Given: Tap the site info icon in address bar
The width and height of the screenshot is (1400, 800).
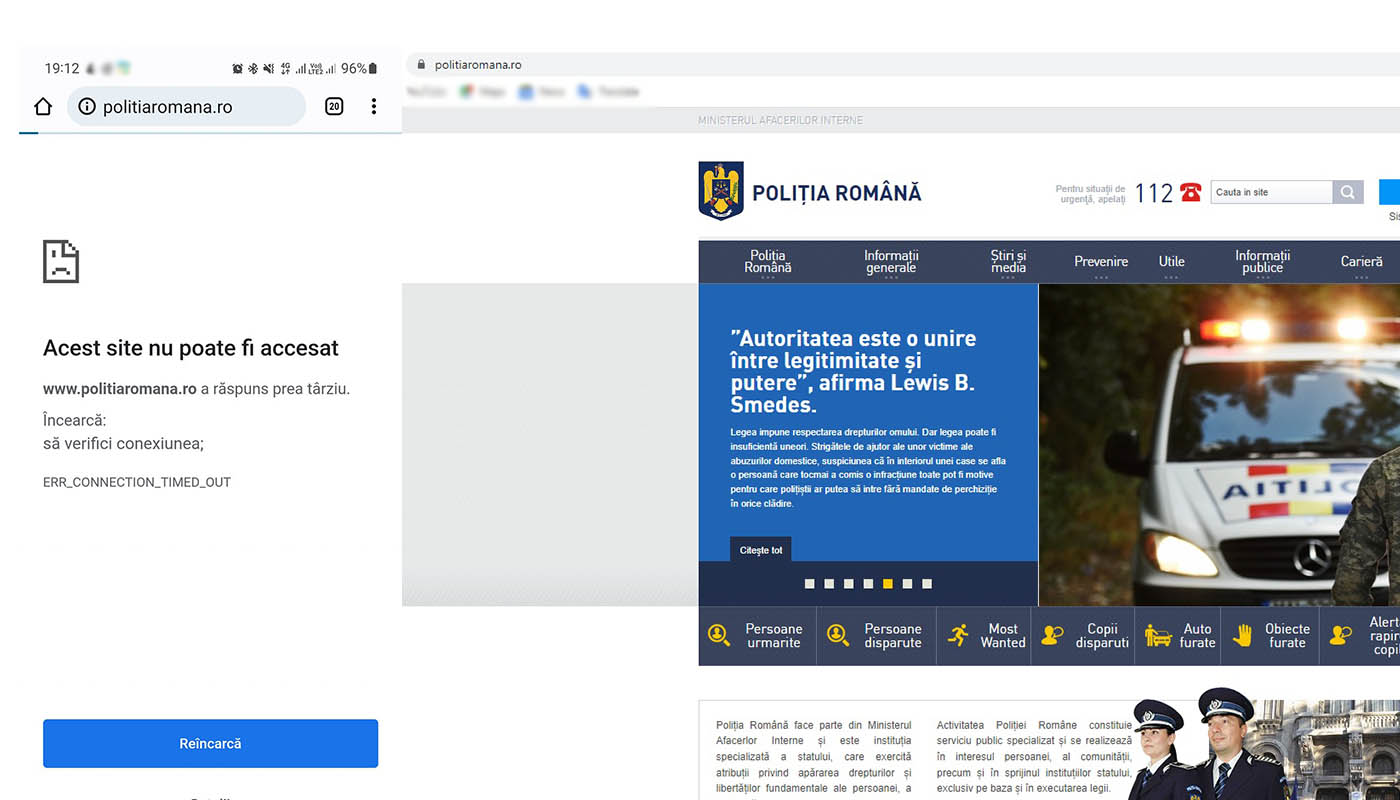Looking at the screenshot, I should click(x=87, y=107).
